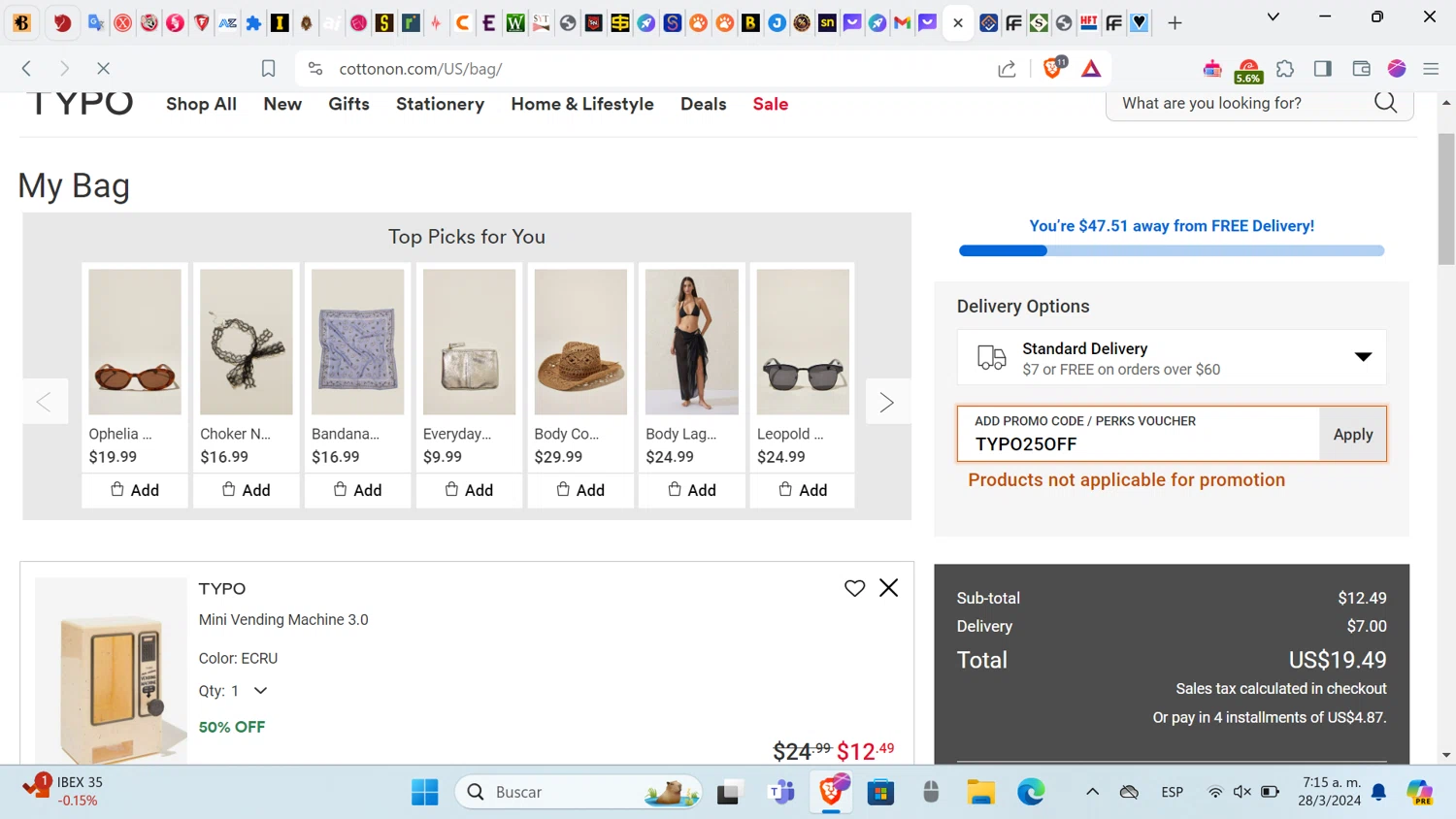Open File Explorer from taskbar
The image size is (1456, 819).
click(980, 792)
